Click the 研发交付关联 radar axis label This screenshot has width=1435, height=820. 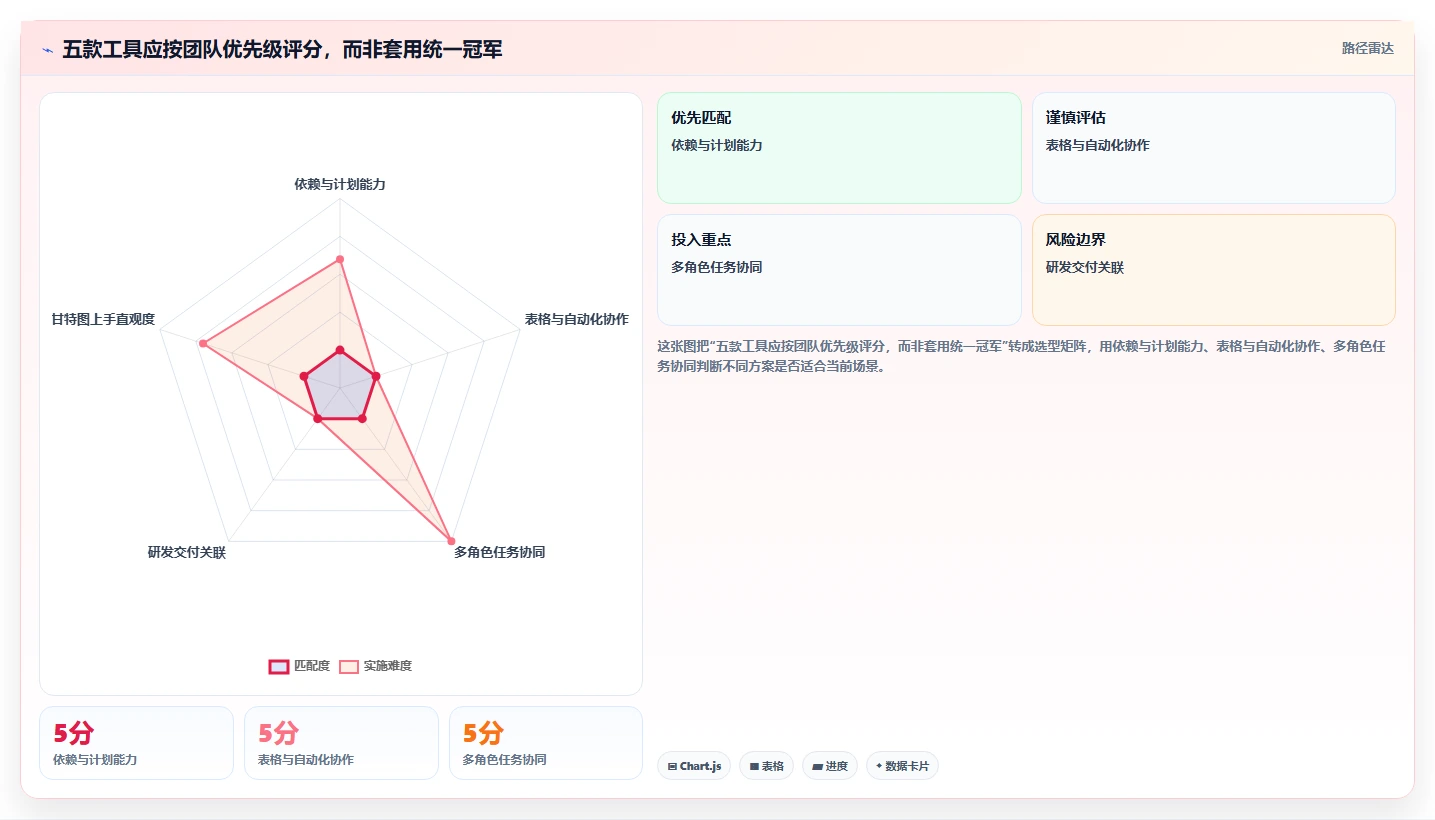point(187,552)
